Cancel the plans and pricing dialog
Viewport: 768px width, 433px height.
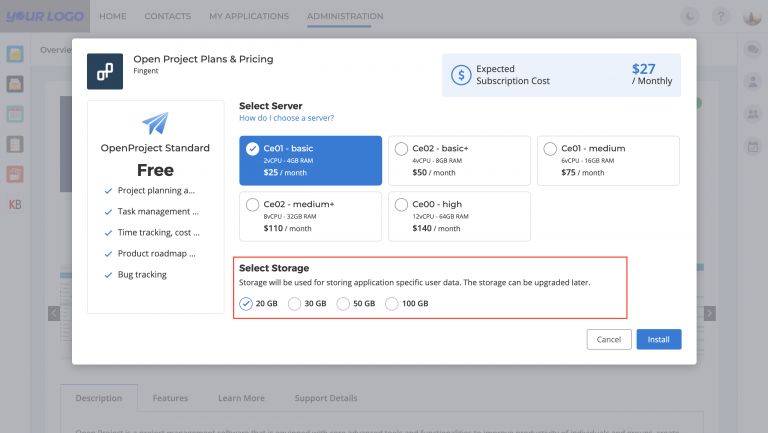609,339
